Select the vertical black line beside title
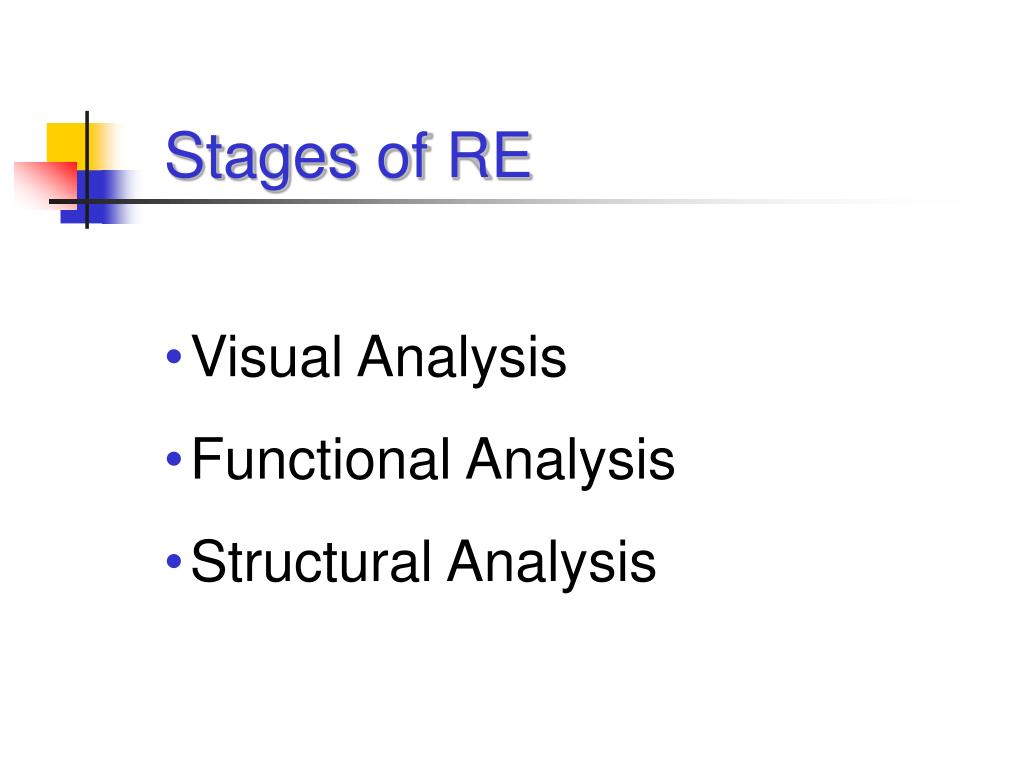This screenshot has width=1024, height=768. coord(87,170)
